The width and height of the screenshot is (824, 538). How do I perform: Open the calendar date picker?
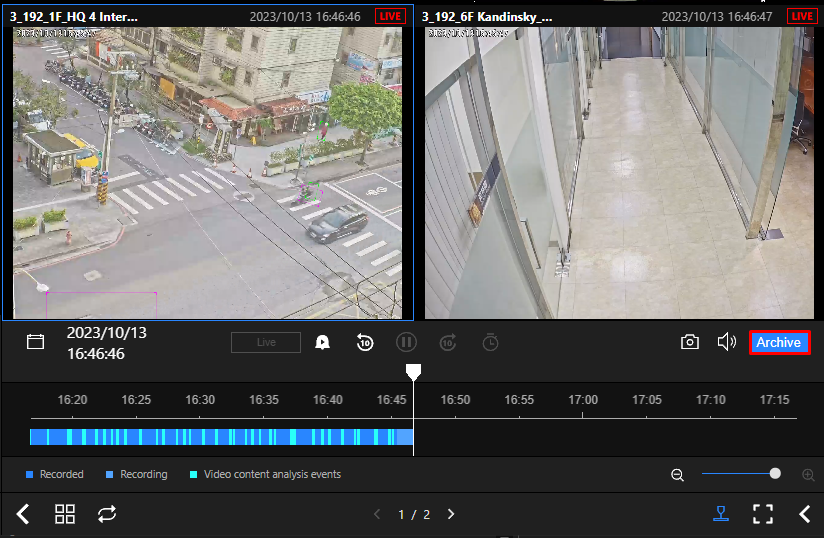[36, 342]
